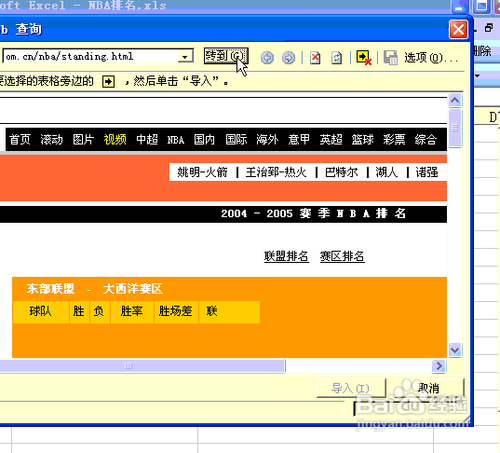Follow the 王治郅-热火 link

[x=276, y=172]
